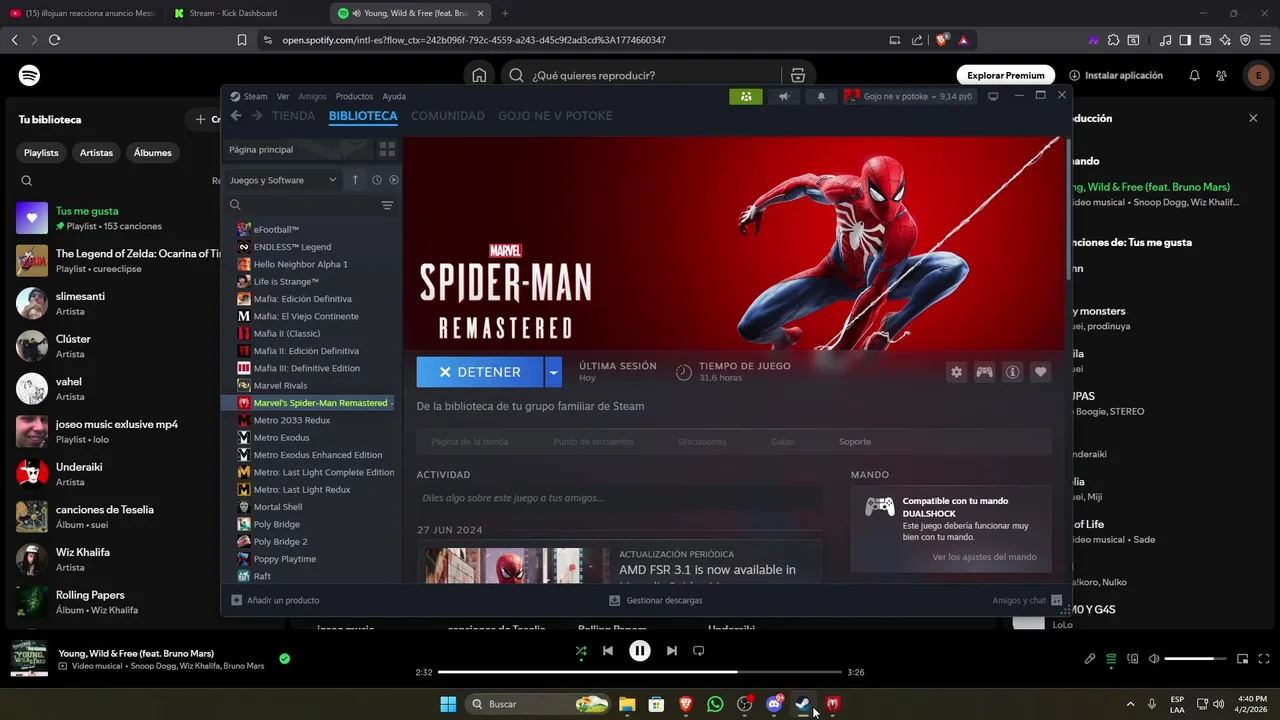
Task: Open Steam library advanced filters icon
Action: [387, 205]
